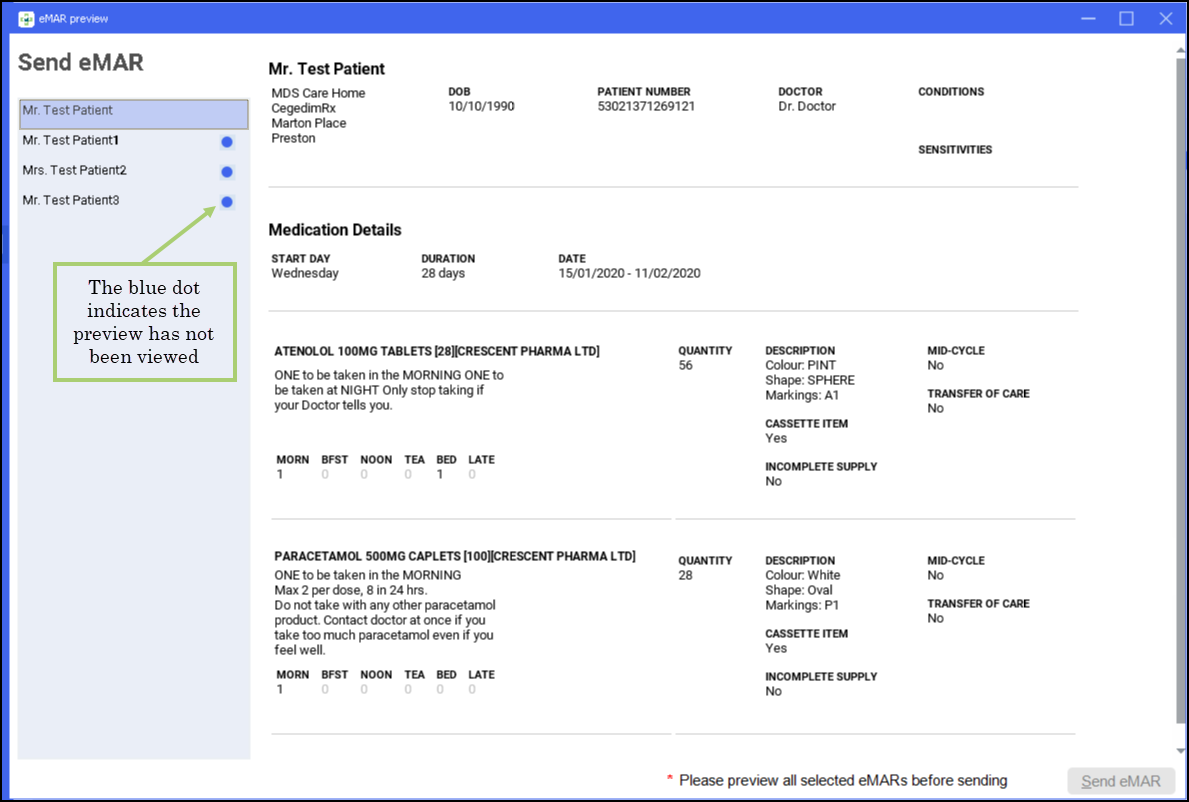View Mr. Test Patient3 eMAR preview
This screenshot has height=802, width=1189.
coord(70,201)
